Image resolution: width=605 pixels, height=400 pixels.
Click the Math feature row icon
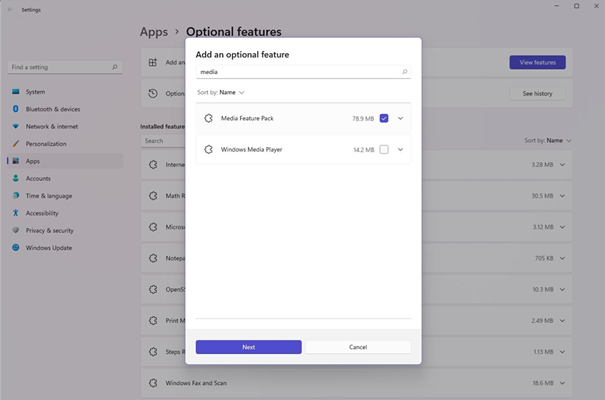click(153, 196)
